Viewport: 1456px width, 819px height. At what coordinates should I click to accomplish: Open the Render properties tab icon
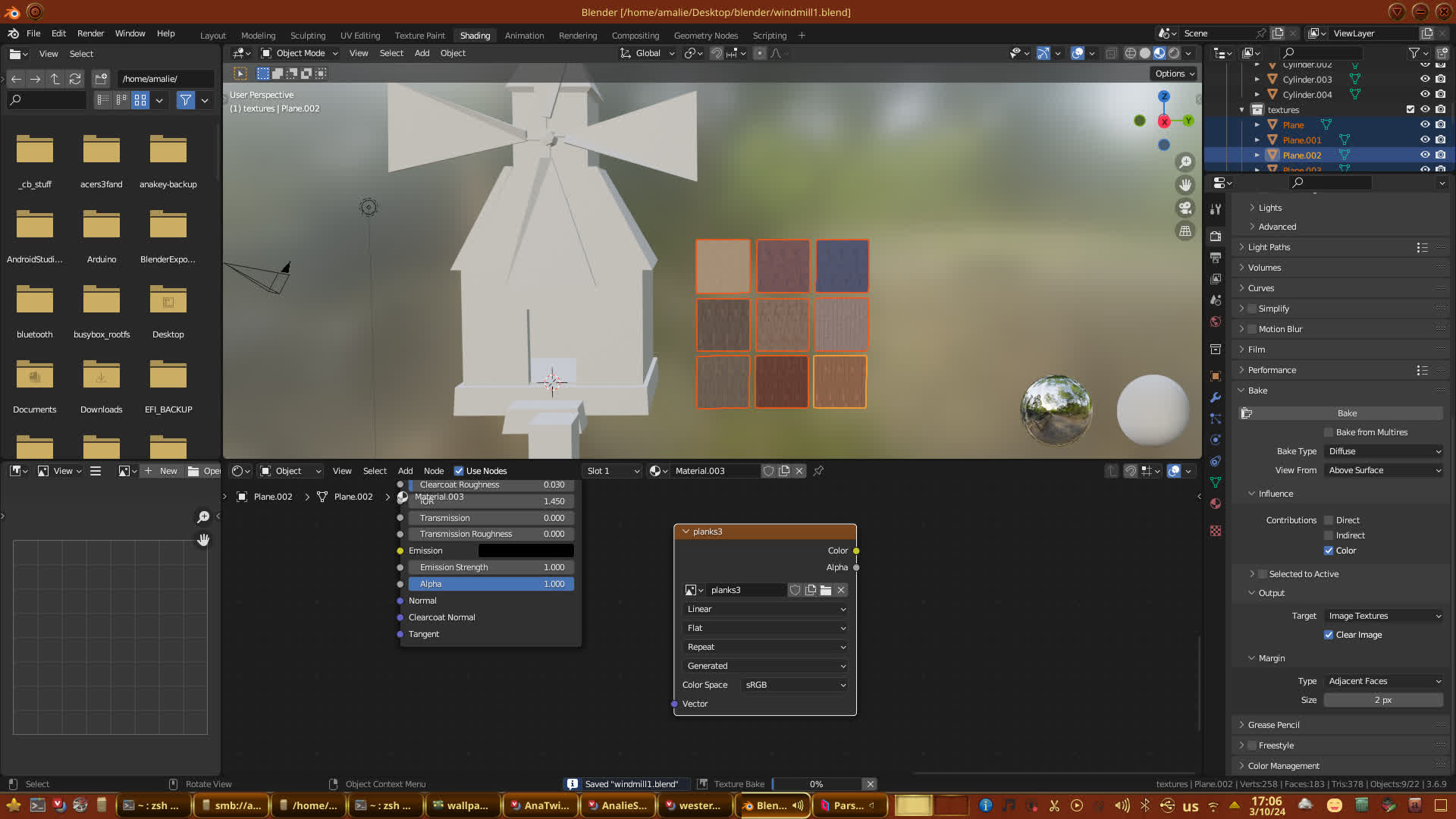coord(1216,237)
